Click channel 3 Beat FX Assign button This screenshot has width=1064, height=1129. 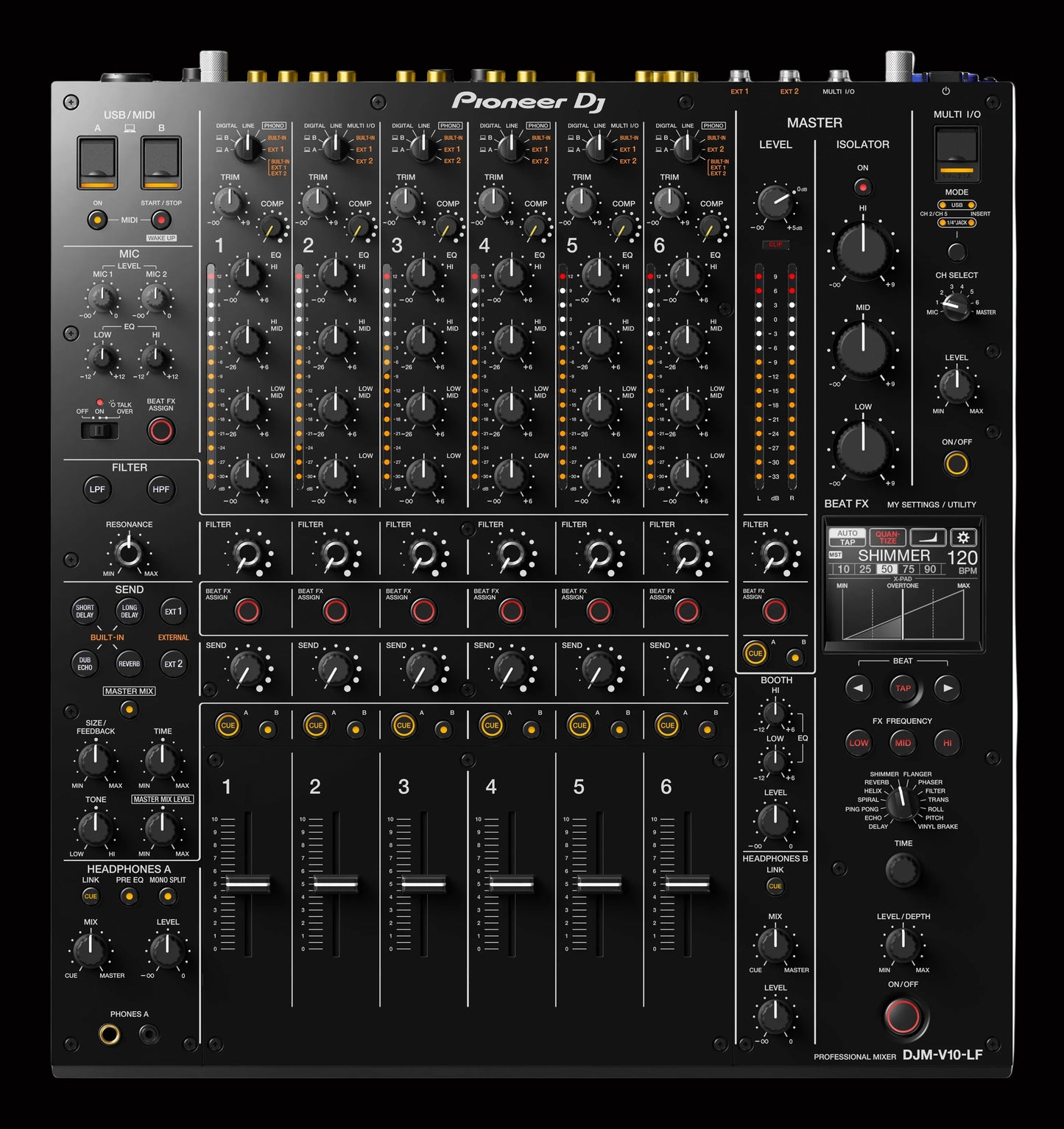[423, 611]
